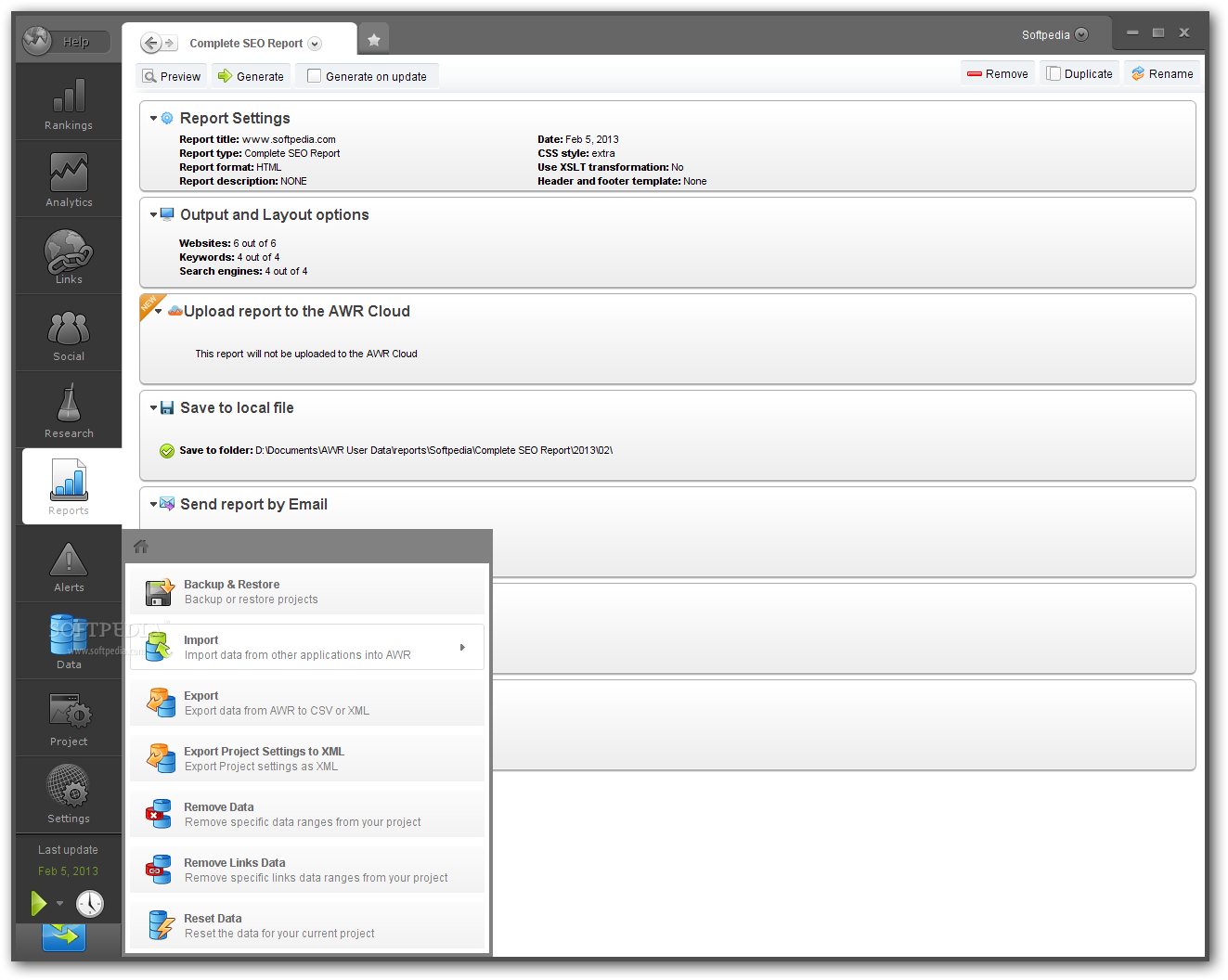
Task: Open the Settings section in the sidebar
Action: click(69, 795)
